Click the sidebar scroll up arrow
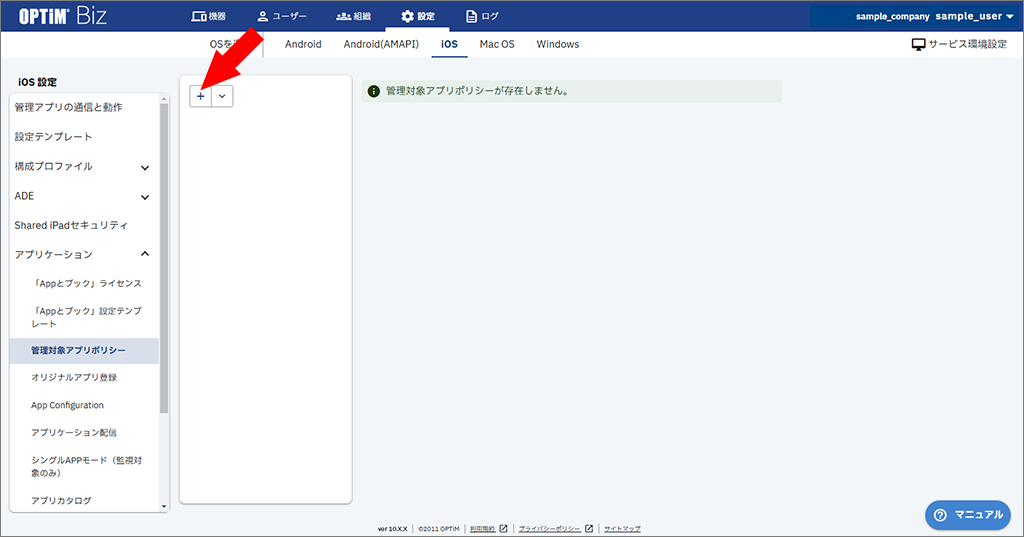The width and height of the screenshot is (1024, 537). (x=164, y=99)
